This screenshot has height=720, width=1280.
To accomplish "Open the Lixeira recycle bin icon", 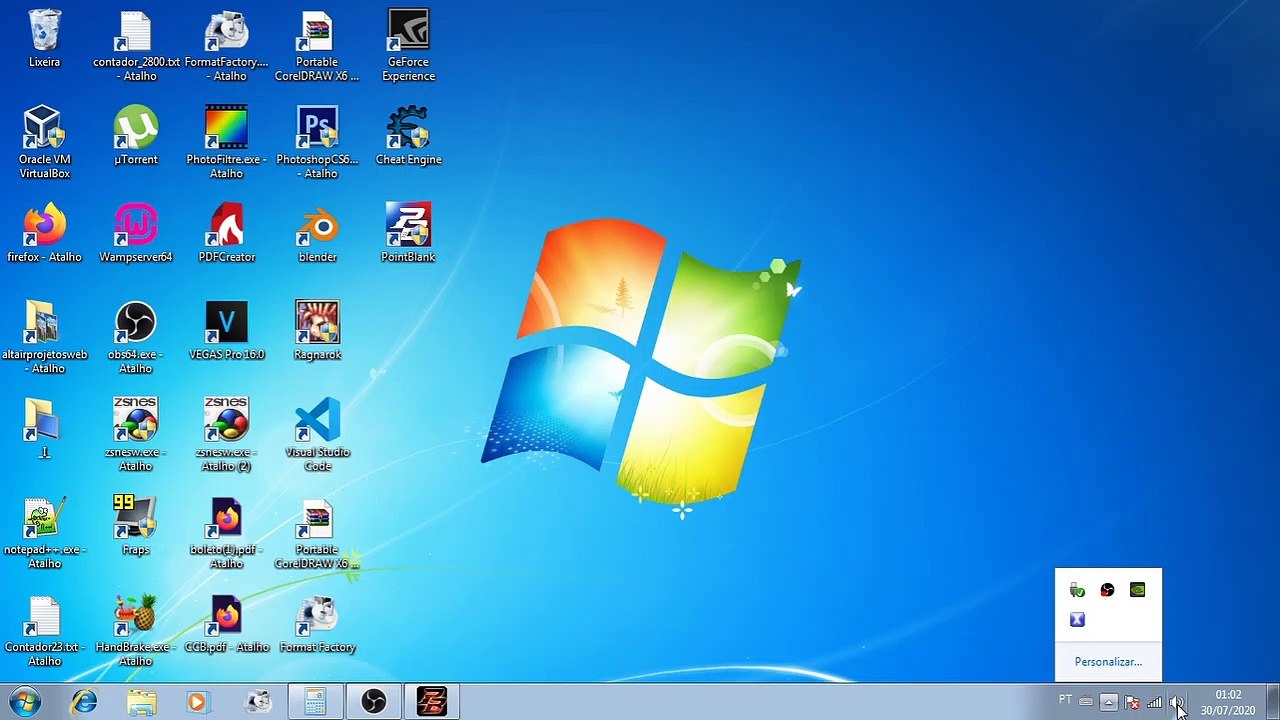I will pyautogui.click(x=44, y=39).
